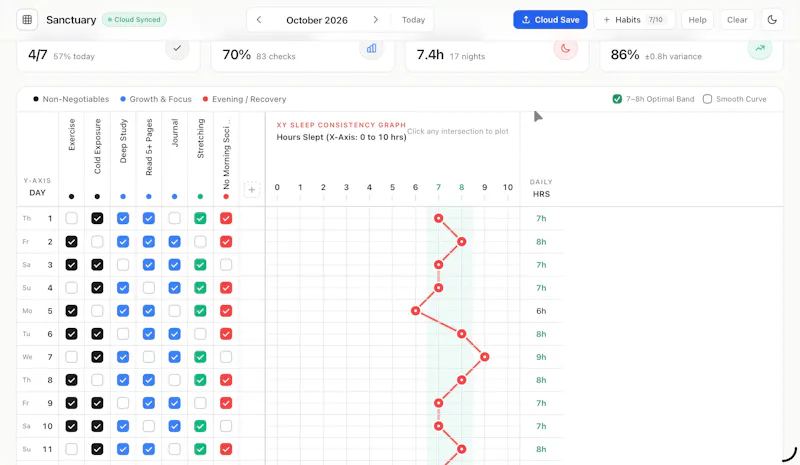Image resolution: width=800 pixels, height=465 pixels.
Task: Click the checkmark icon on the 4/7 card
Action: pos(177,48)
